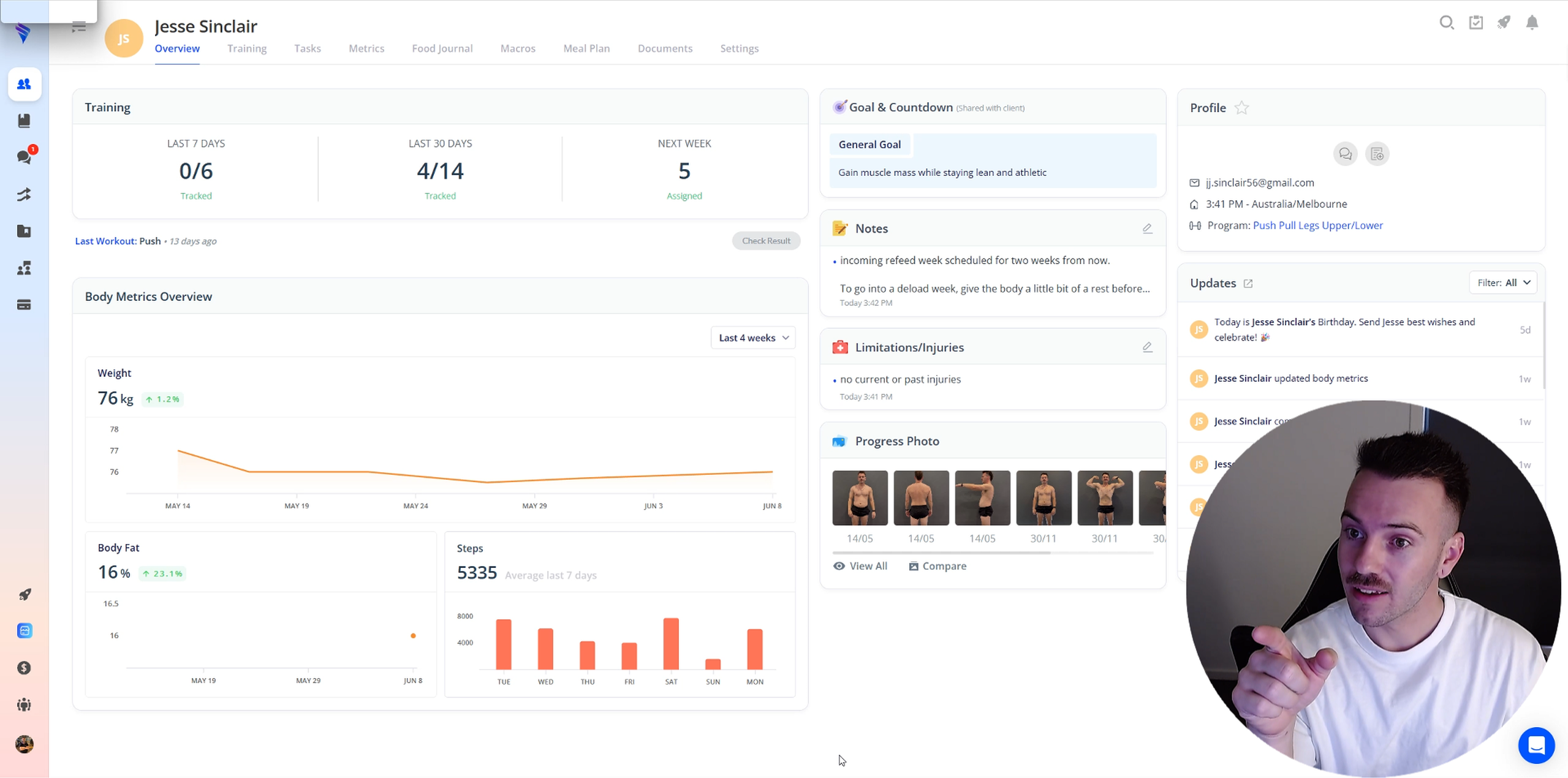Viewport: 1568px width, 778px height.
Task: Click View All progress photos
Action: (x=860, y=566)
